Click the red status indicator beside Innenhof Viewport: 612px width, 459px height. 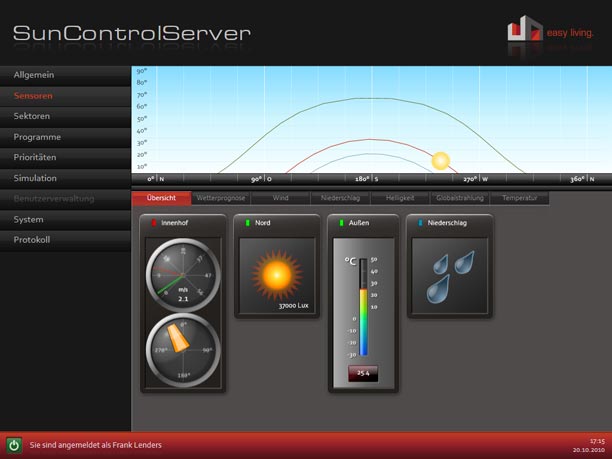[x=153, y=223]
